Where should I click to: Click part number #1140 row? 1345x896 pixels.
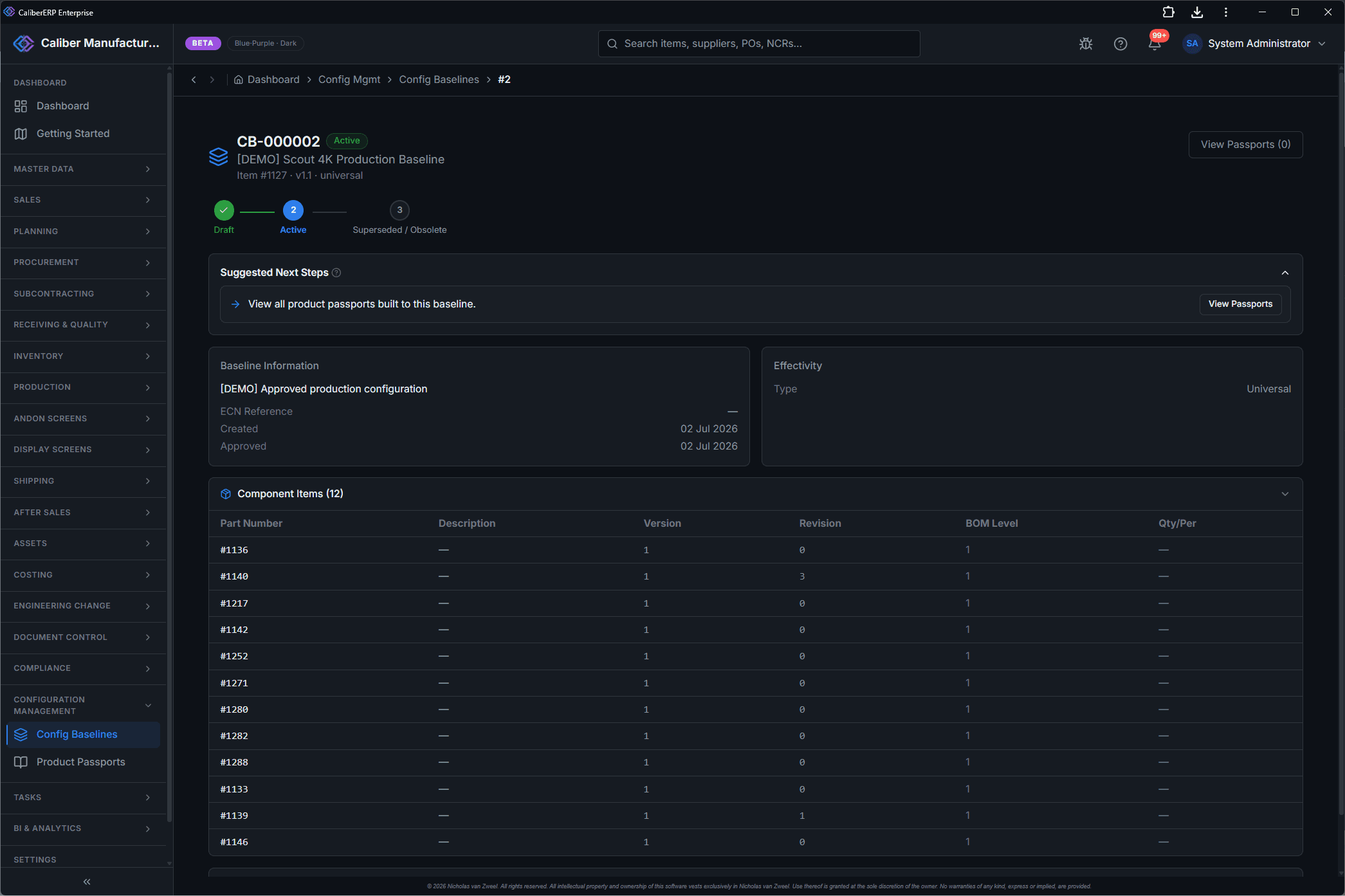(755, 576)
